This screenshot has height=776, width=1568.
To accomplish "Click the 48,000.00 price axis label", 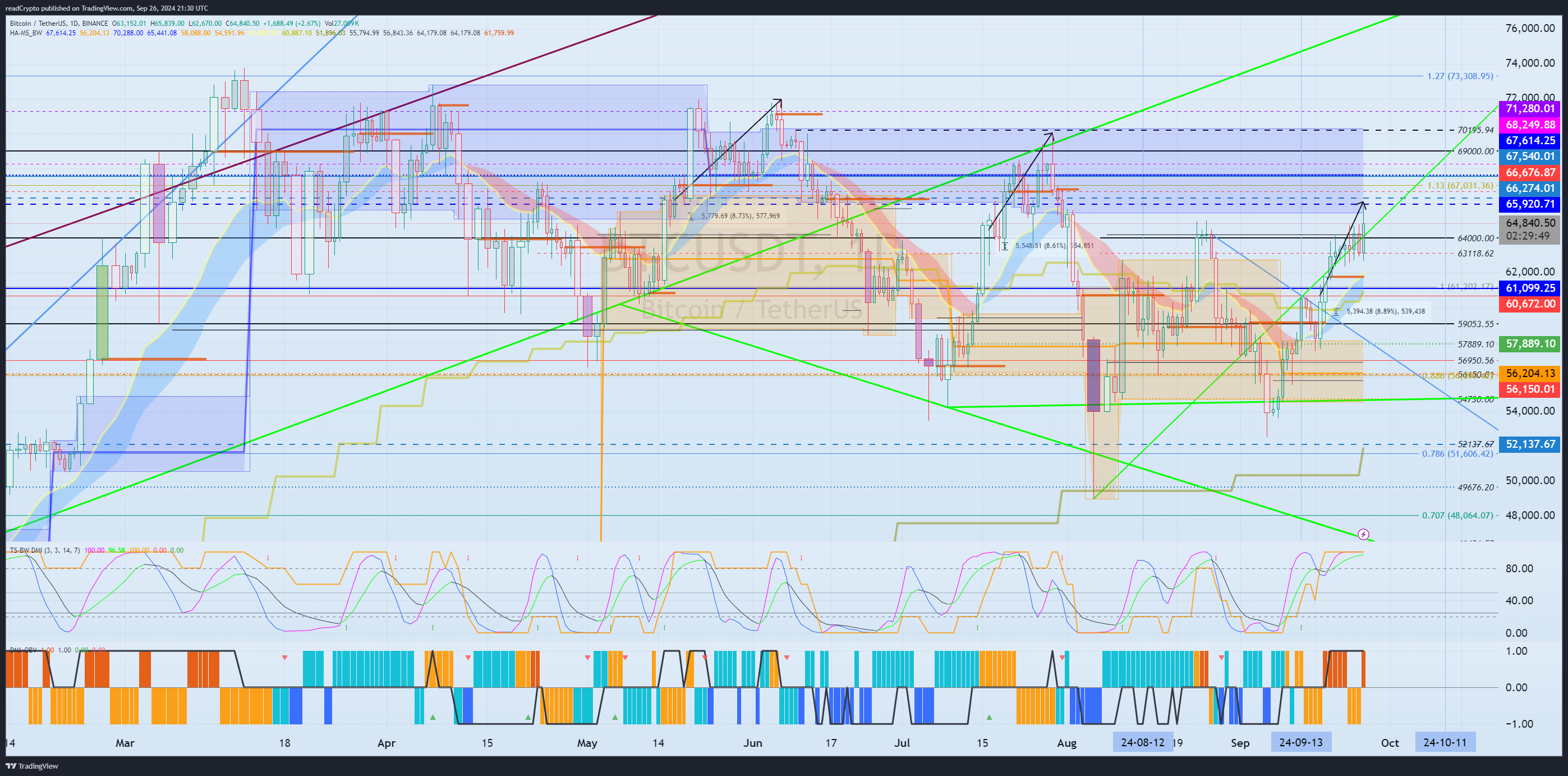I will [x=1530, y=515].
